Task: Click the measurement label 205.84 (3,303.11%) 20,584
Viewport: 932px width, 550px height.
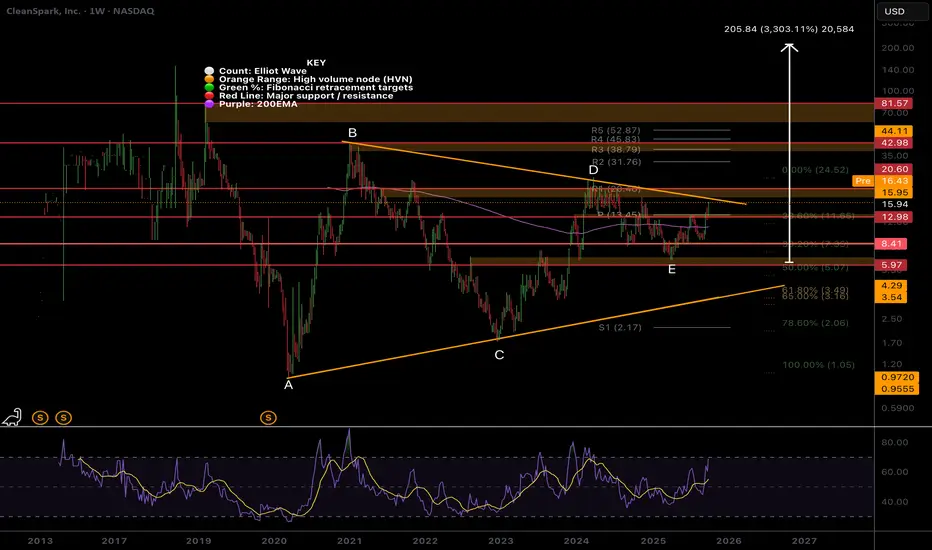Action: click(x=789, y=29)
